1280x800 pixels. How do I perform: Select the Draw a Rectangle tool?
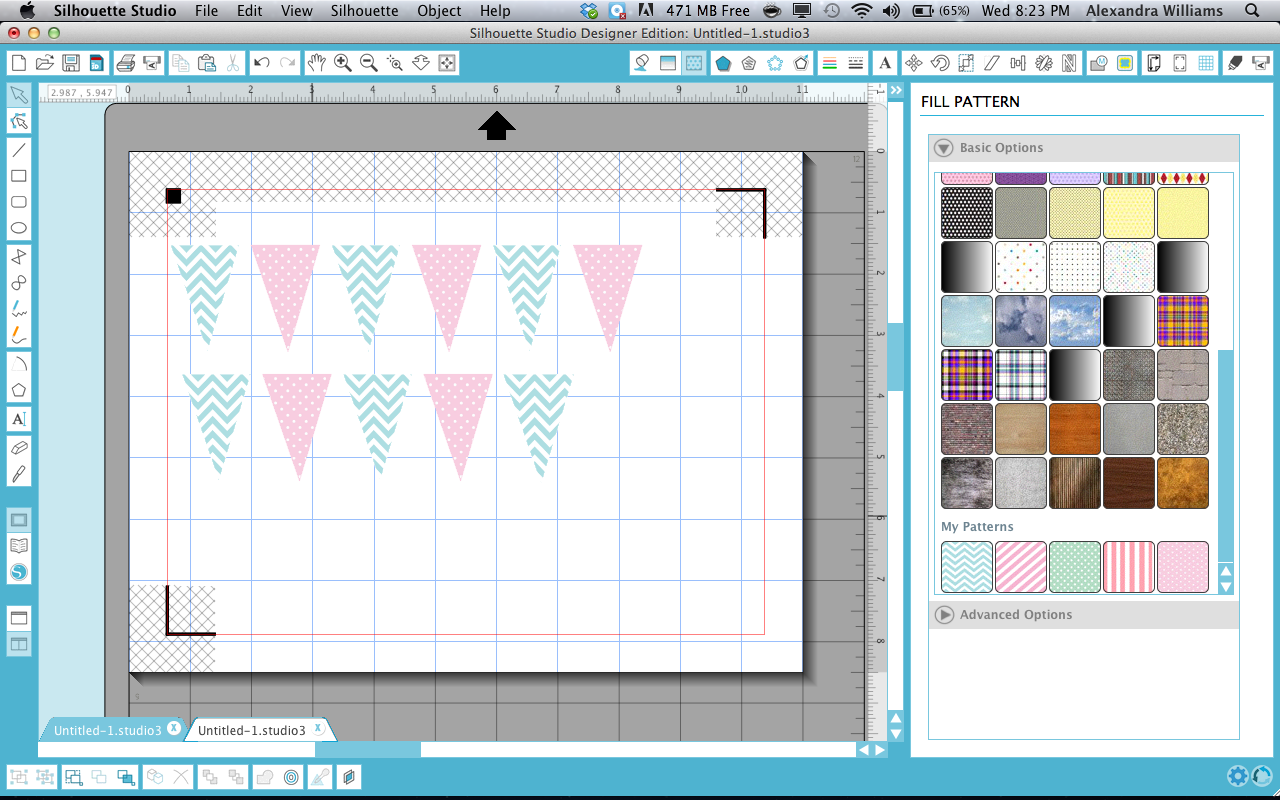tap(18, 176)
